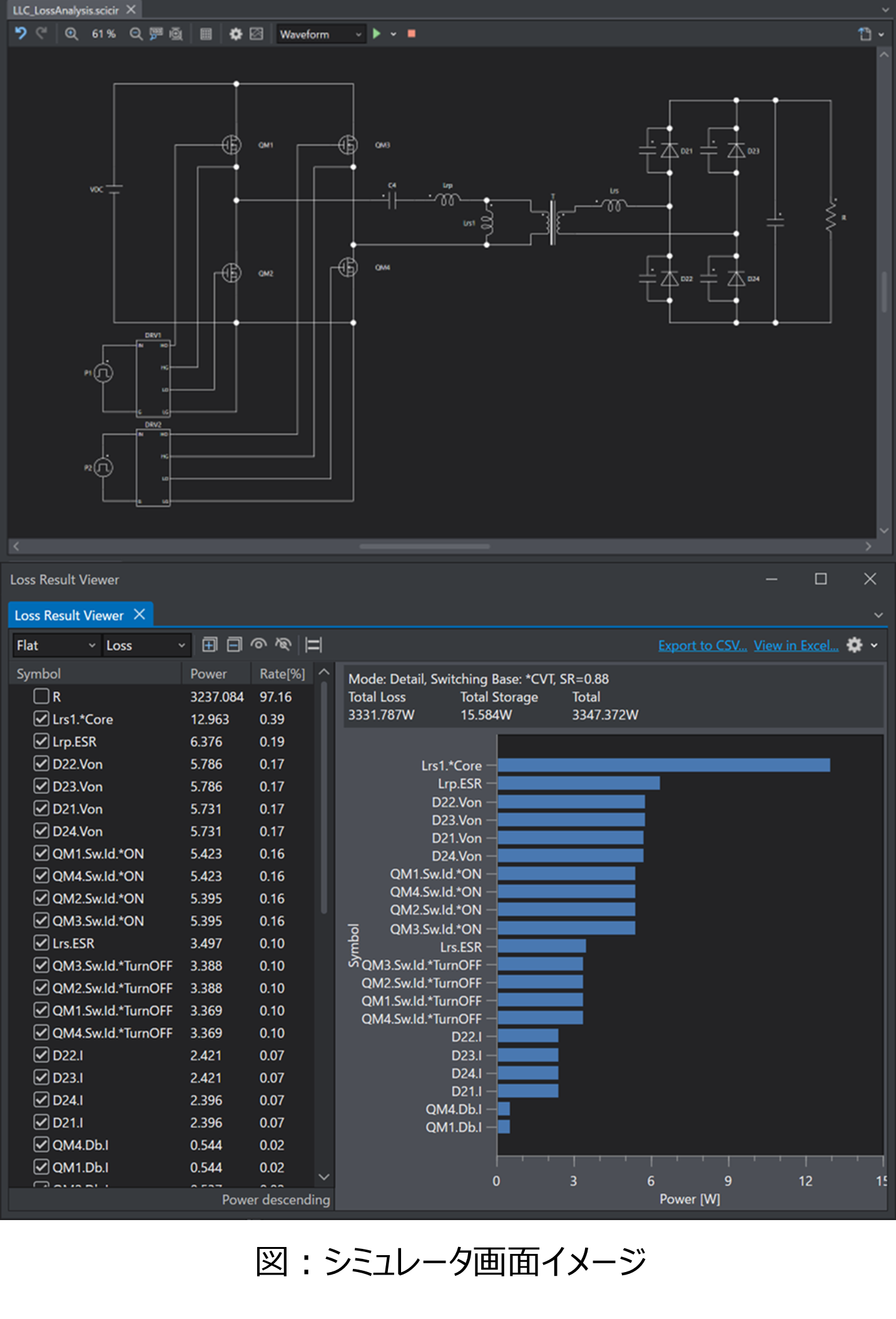Click the Export to CSV link
Viewport: 896px width, 1319px height.
click(702, 645)
